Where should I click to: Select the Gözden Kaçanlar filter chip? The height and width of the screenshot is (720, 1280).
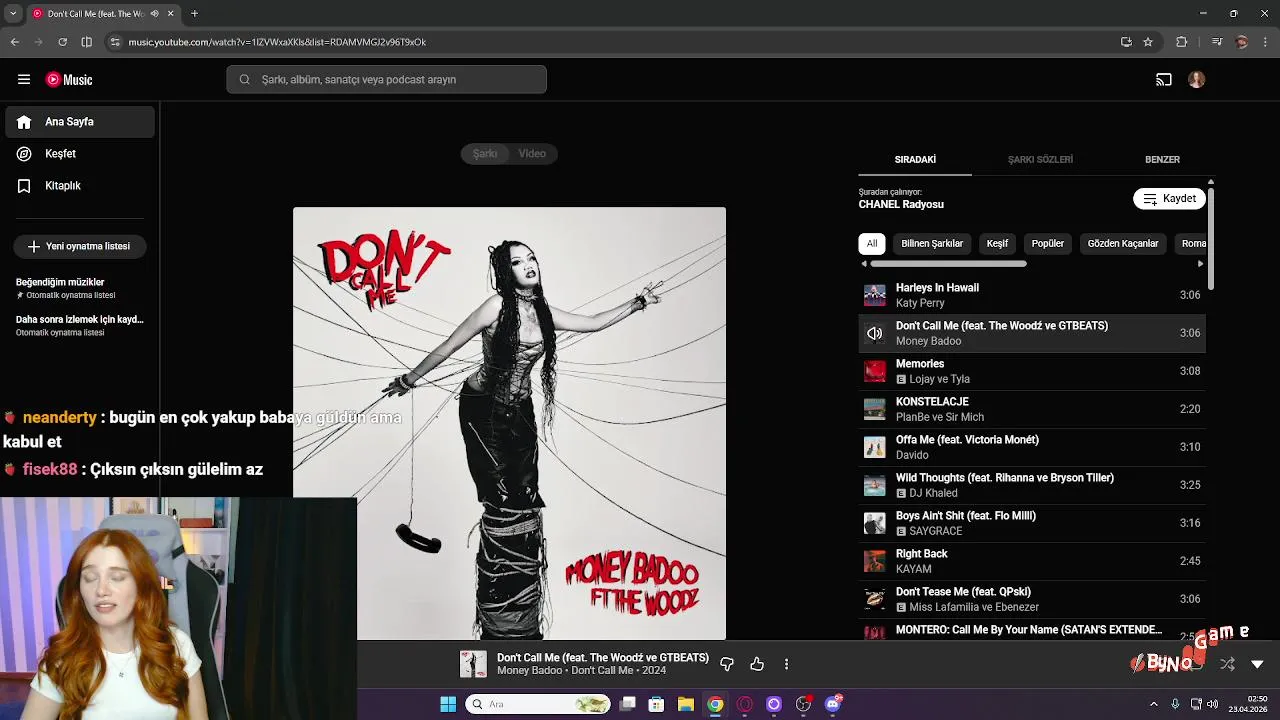click(1123, 244)
